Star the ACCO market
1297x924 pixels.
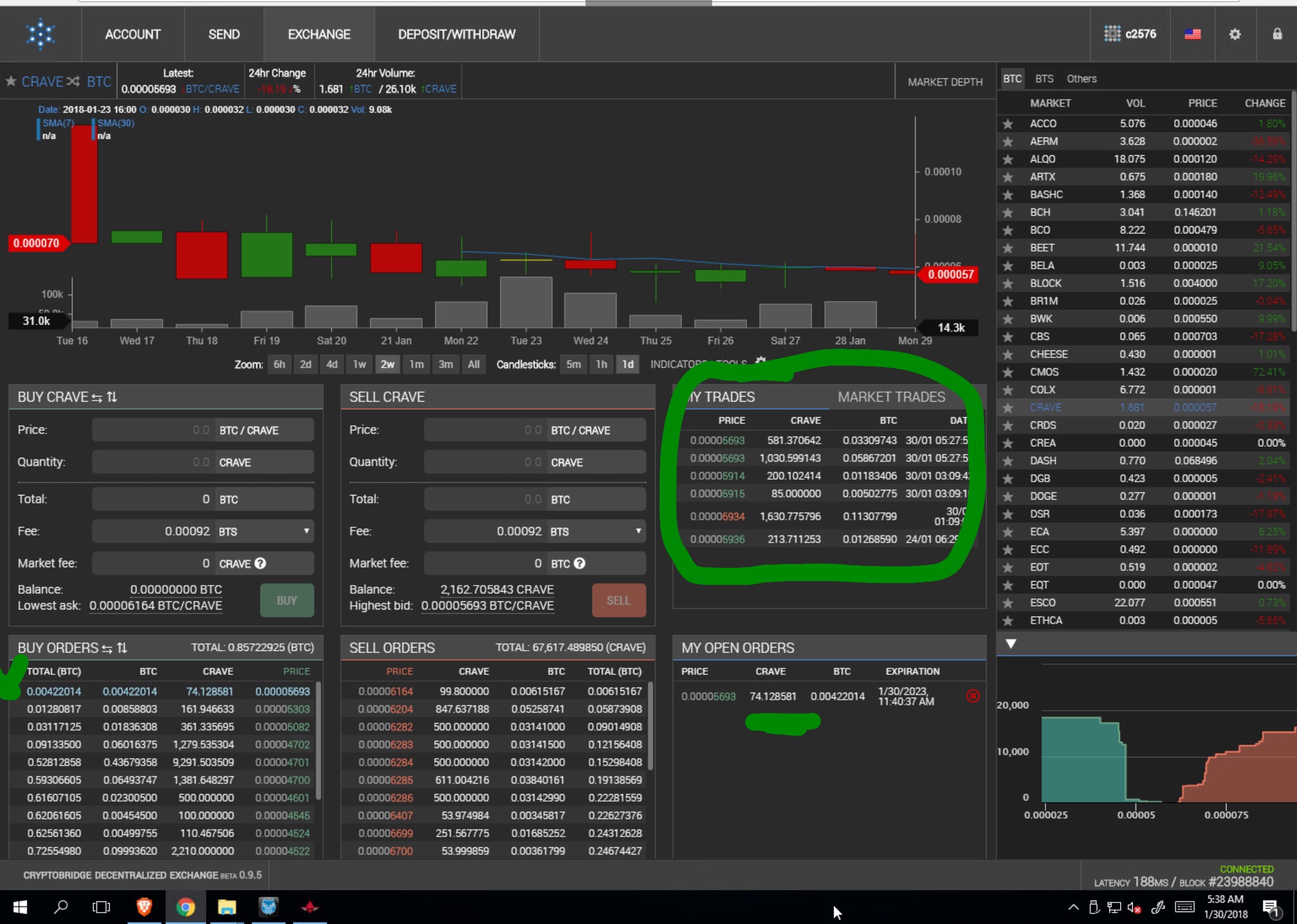[x=1007, y=124]
